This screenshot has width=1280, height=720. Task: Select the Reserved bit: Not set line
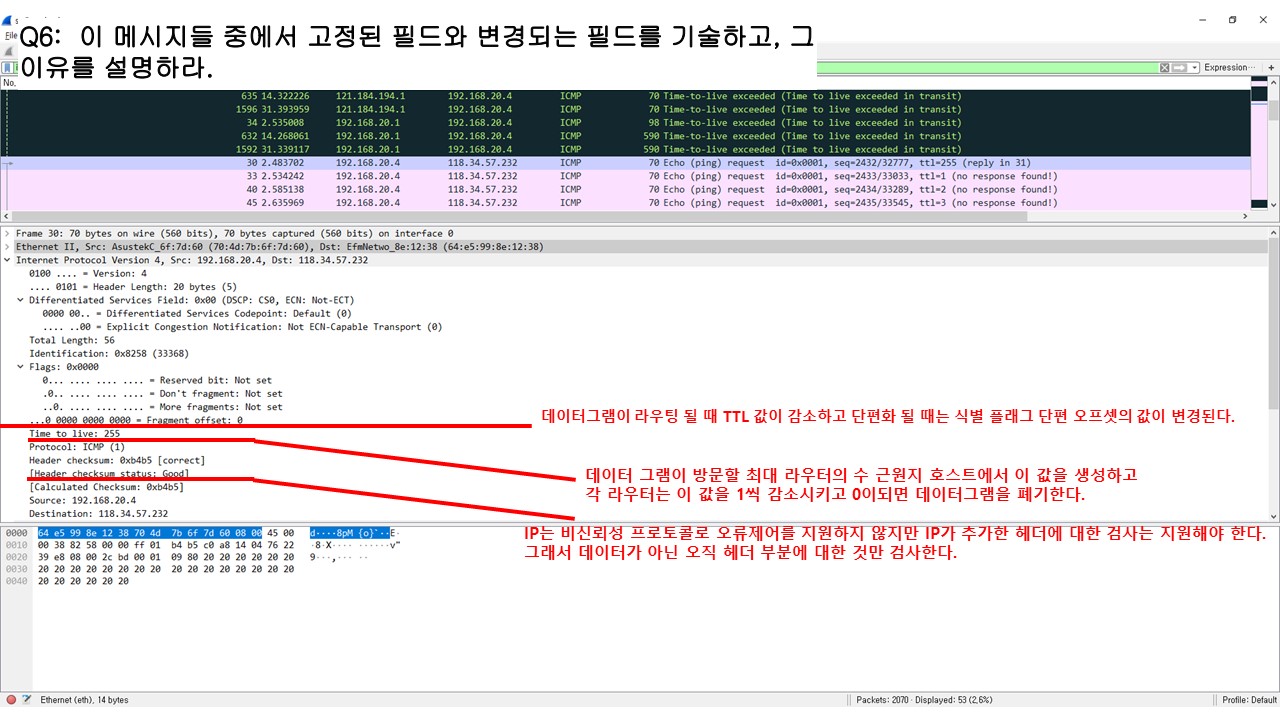tap(157, 380)
